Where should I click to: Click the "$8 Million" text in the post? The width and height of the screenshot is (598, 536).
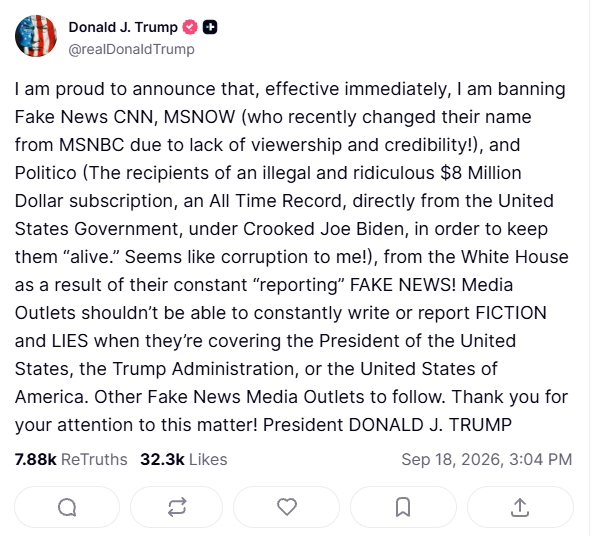[x=481, y=173]
